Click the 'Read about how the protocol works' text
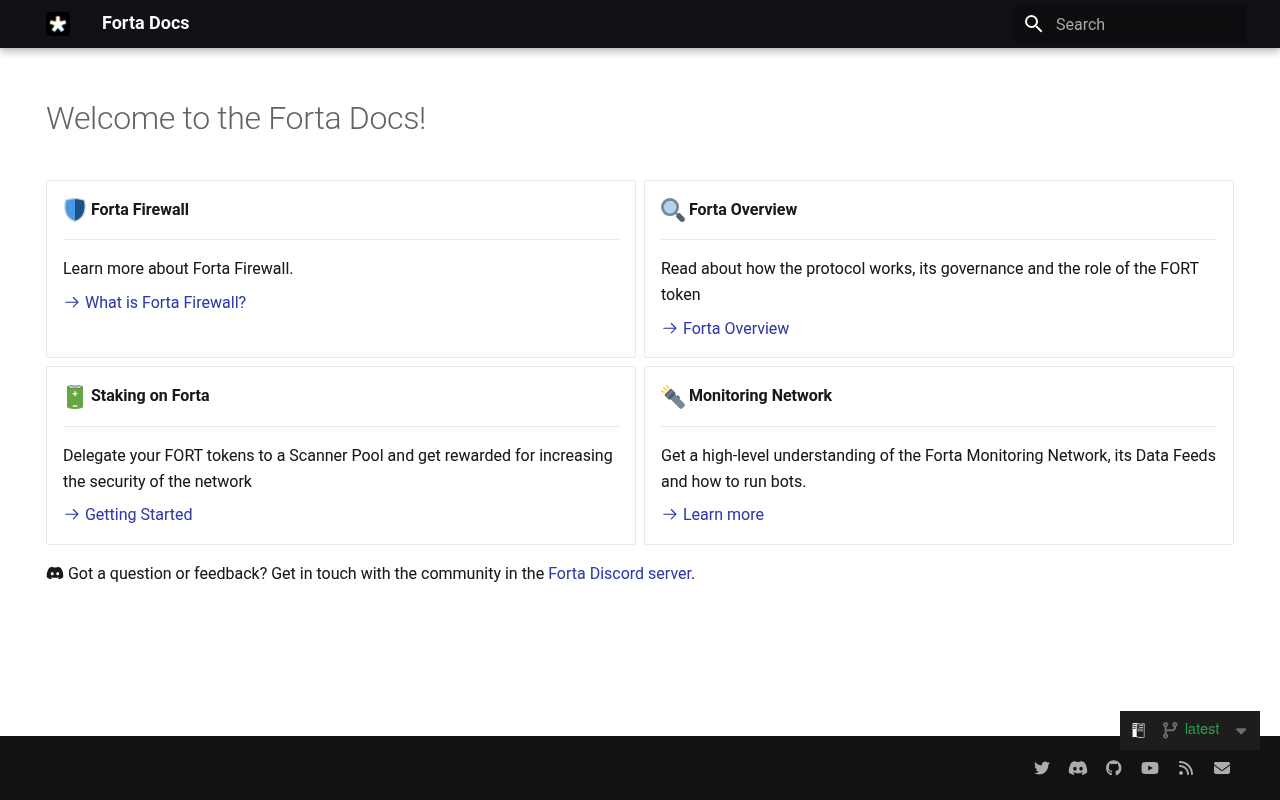Viewport: 1280px width, 800px height. pyautogui.click(x=930, y=281)
